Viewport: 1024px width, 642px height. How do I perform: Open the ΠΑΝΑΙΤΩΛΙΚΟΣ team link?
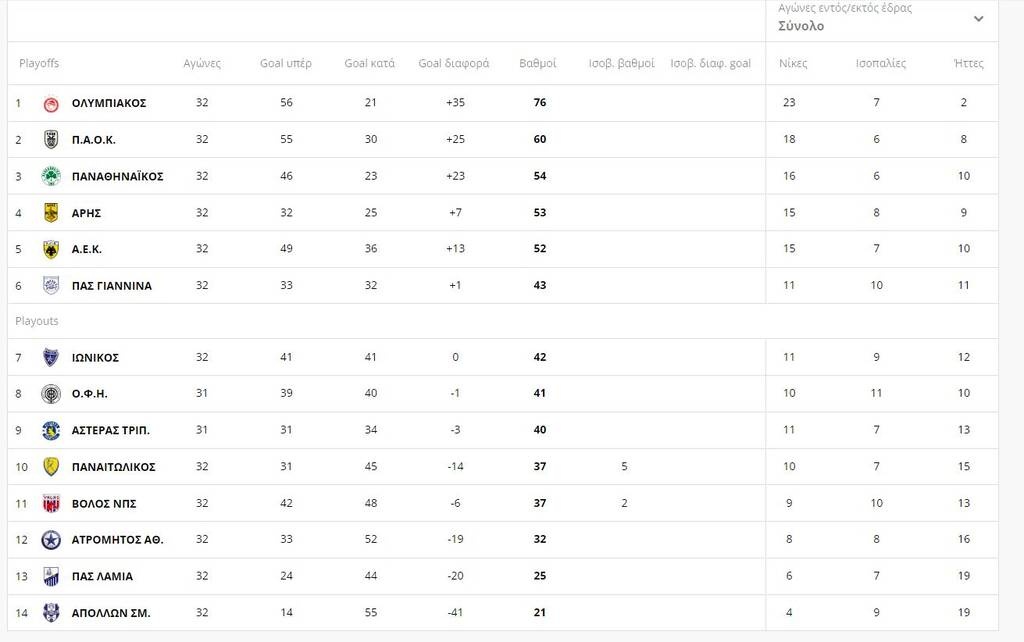[114, 467]
